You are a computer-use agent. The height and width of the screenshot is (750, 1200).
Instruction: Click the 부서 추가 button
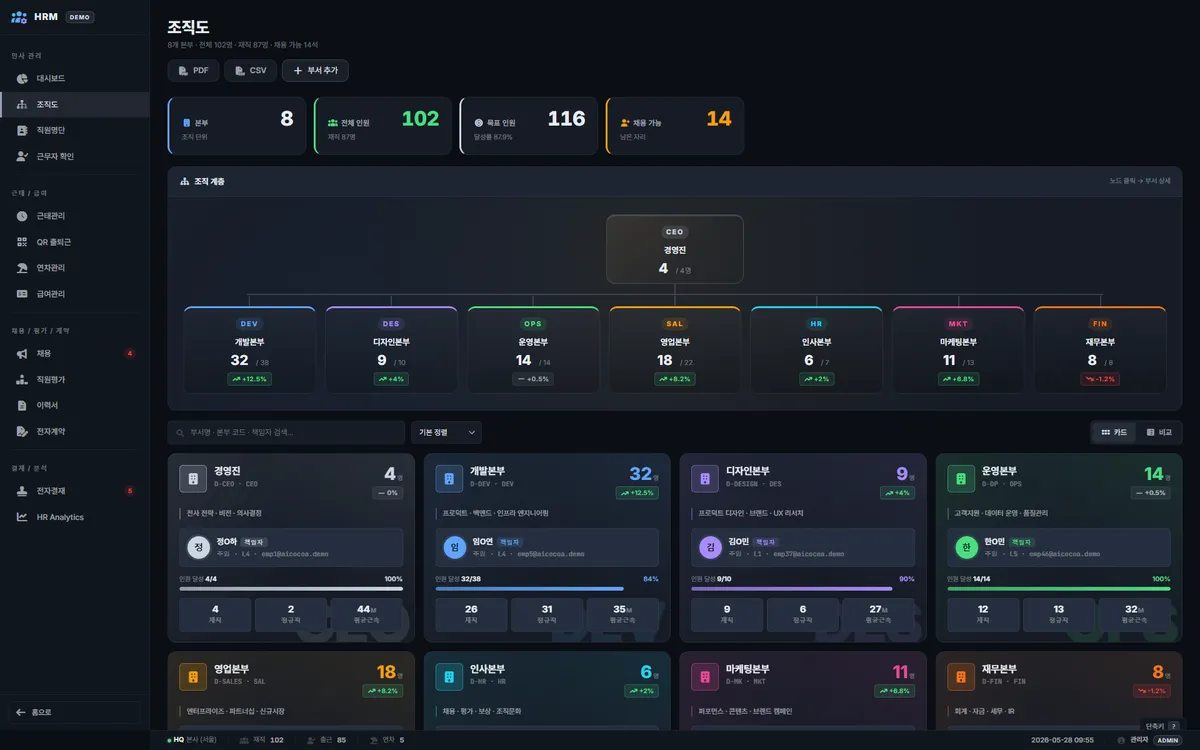point(315,71)
